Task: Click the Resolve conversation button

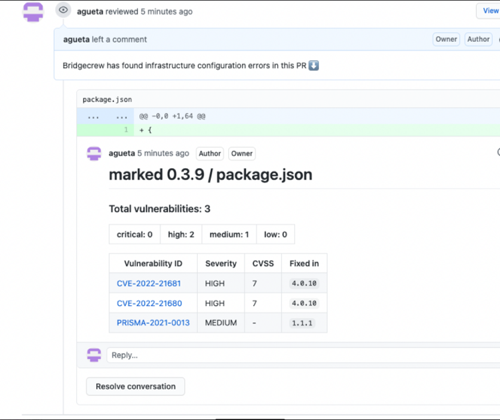Action: click(136, 386)
